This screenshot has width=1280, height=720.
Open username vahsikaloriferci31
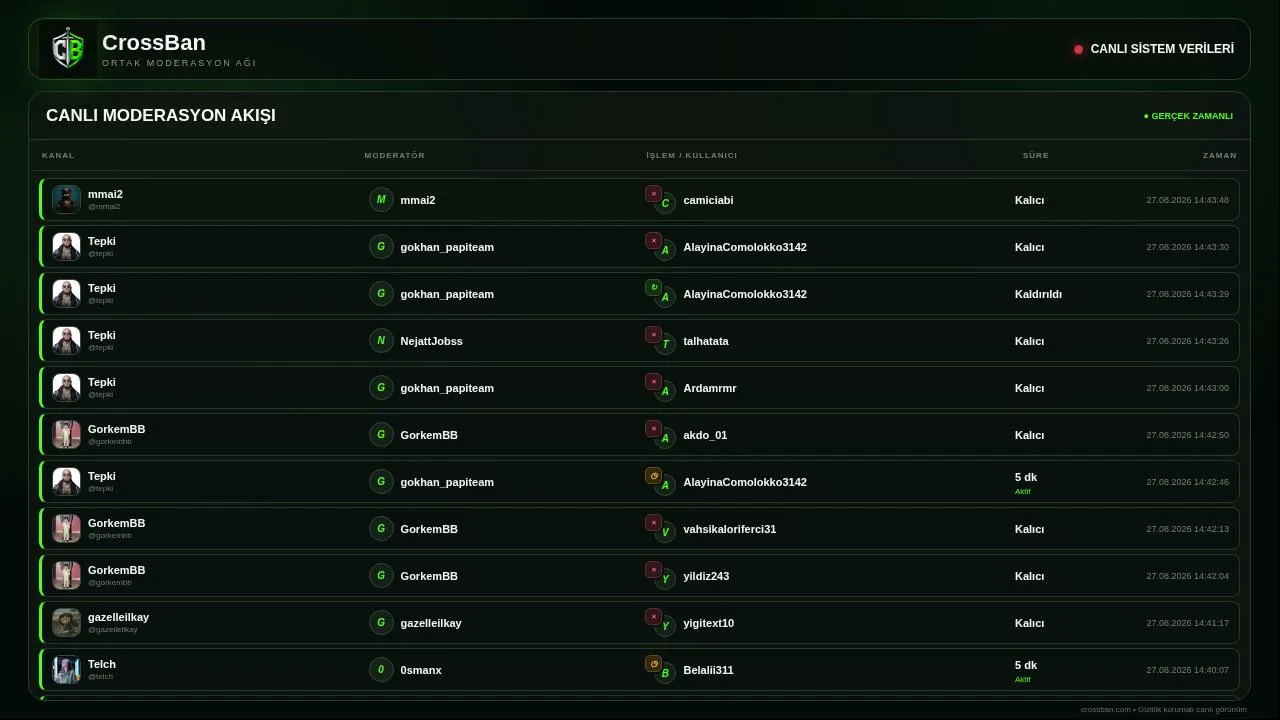coord(729,529)
